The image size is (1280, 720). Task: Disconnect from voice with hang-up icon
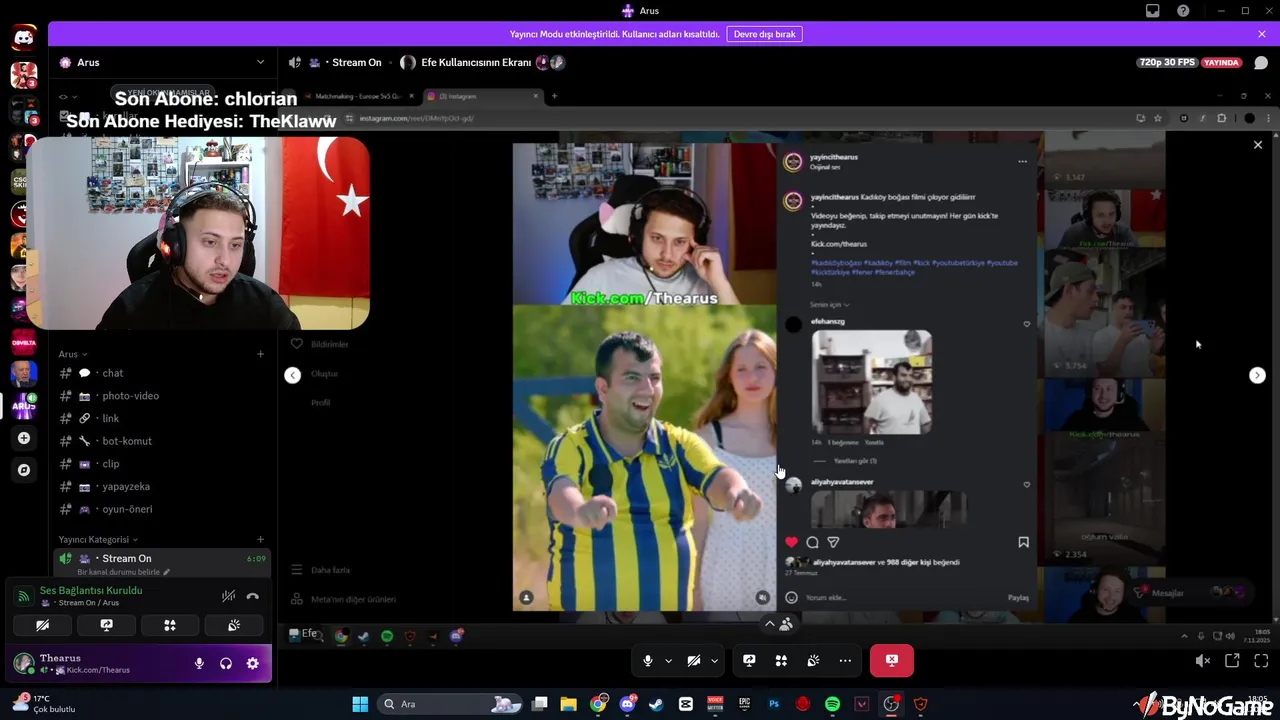pyautogui.click(x=252, y=596)
